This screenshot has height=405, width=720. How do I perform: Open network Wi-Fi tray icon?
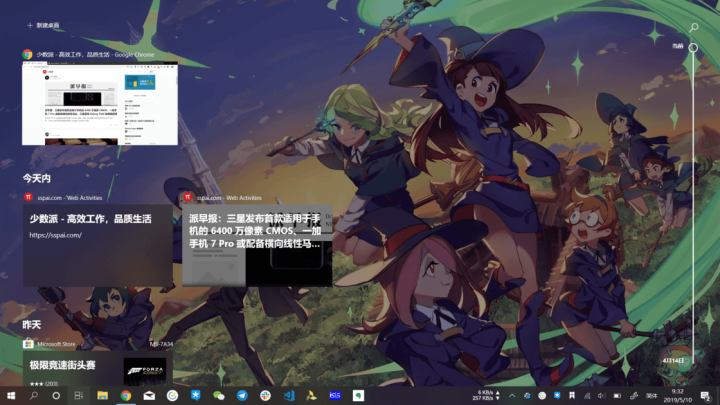587,396
